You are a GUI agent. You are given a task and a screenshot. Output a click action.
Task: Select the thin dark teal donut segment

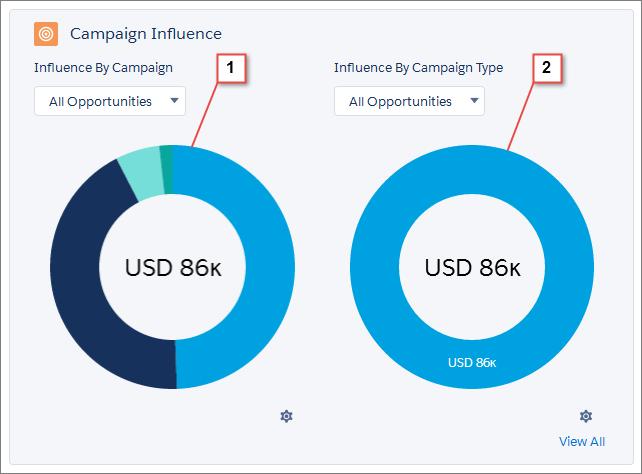pyautogui.click(x=166, y=169)
